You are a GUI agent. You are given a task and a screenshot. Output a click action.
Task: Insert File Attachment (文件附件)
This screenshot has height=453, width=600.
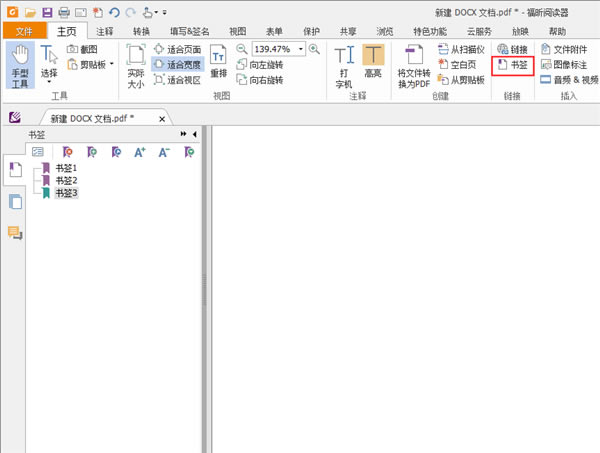tap(564, 49)
